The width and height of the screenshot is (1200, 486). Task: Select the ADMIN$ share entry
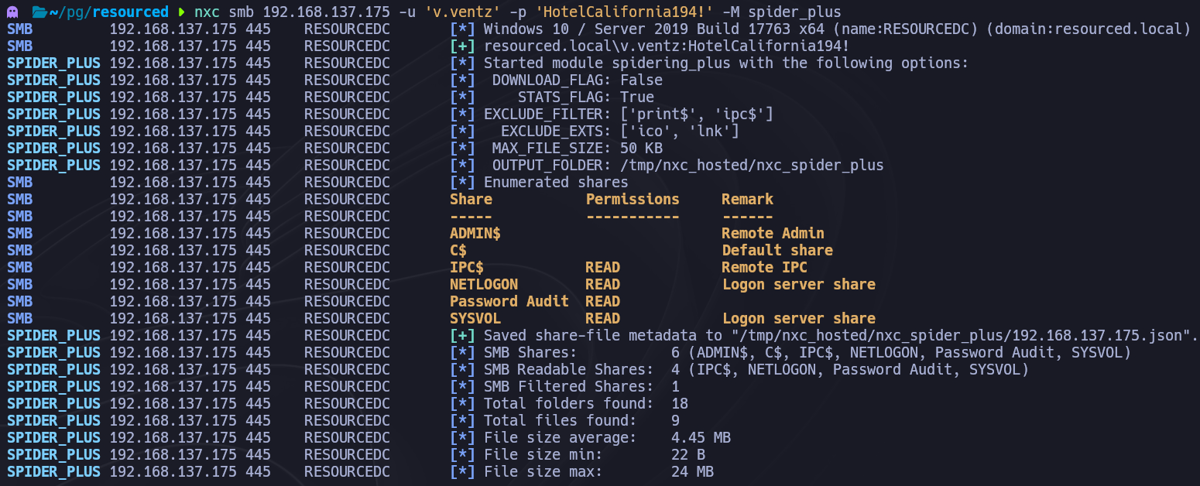coord(475,233)
